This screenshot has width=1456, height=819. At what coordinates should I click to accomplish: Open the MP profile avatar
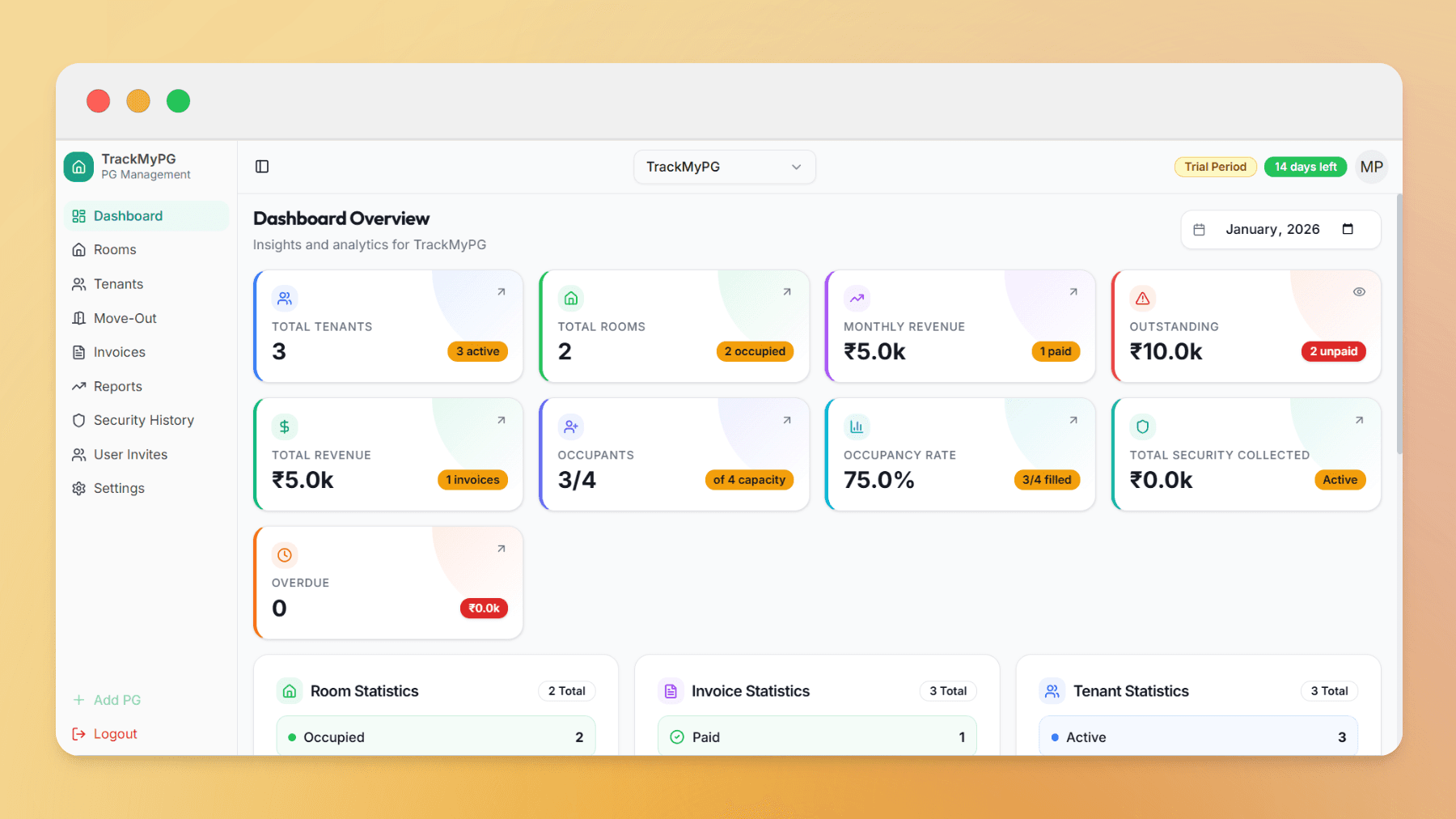click(1371, 167)
